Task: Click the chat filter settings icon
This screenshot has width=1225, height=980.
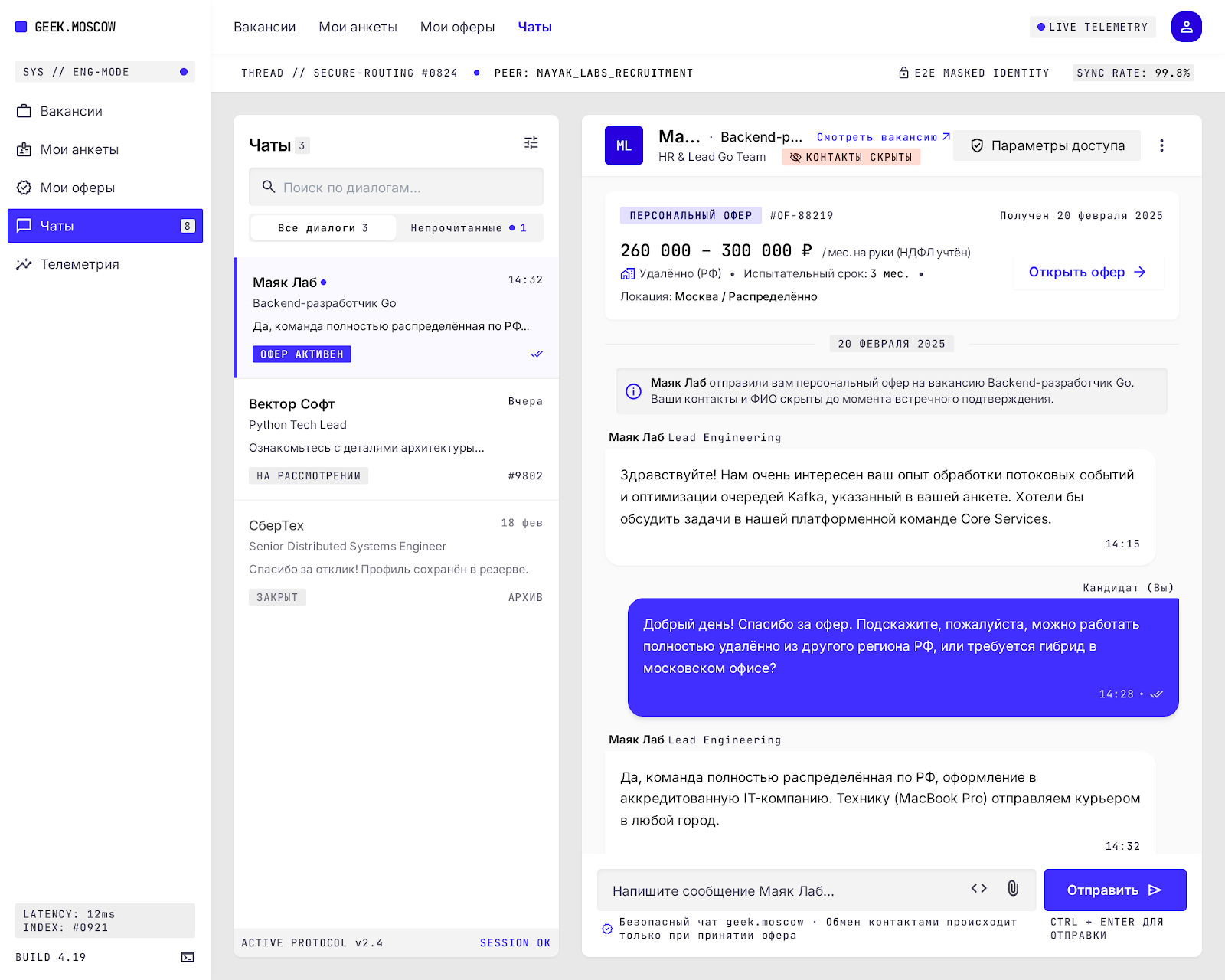Action: click(x=531, y=142)
